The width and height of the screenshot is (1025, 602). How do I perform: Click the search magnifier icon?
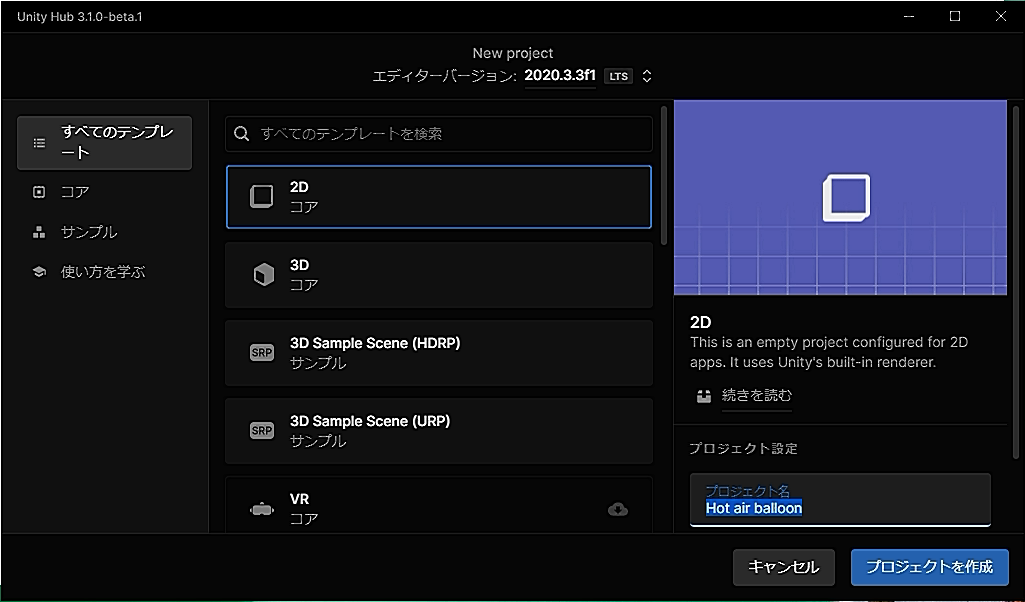(x=242, y=133)
